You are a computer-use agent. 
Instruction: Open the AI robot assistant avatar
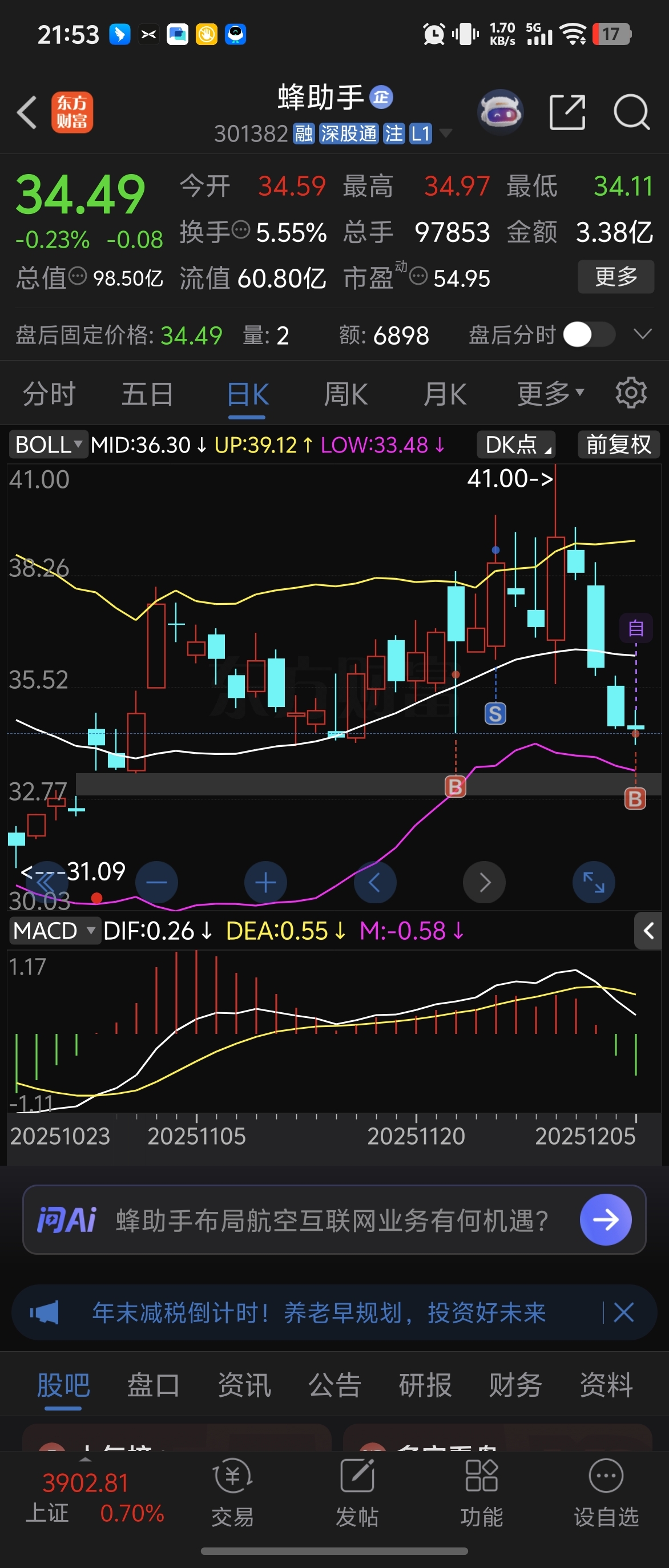pos(501,112)
